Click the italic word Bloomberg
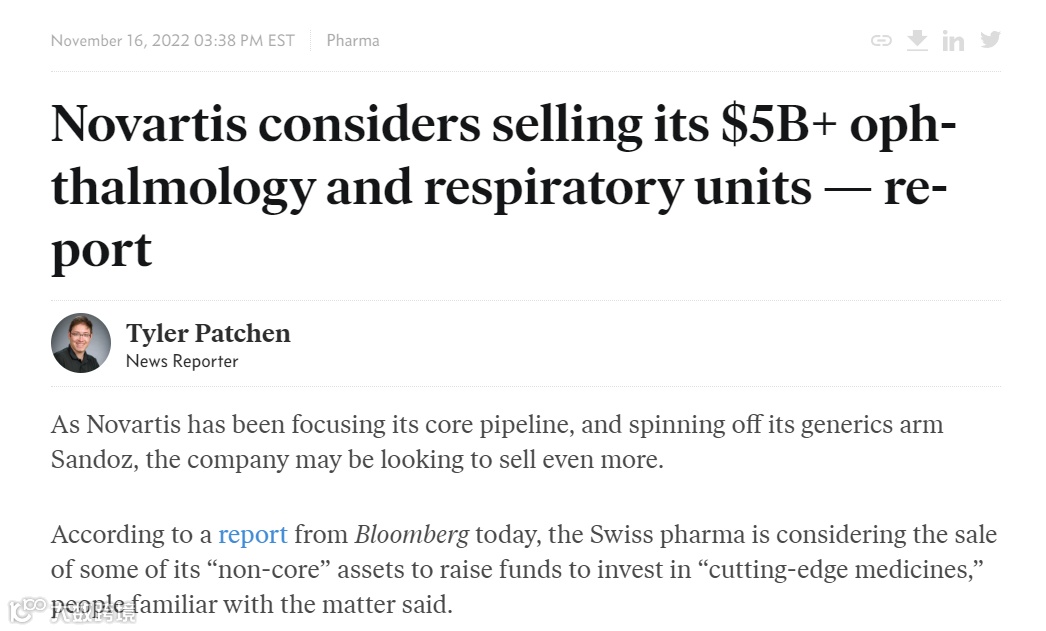Screen dimensions: 1046x631 [x=411, y=534]
